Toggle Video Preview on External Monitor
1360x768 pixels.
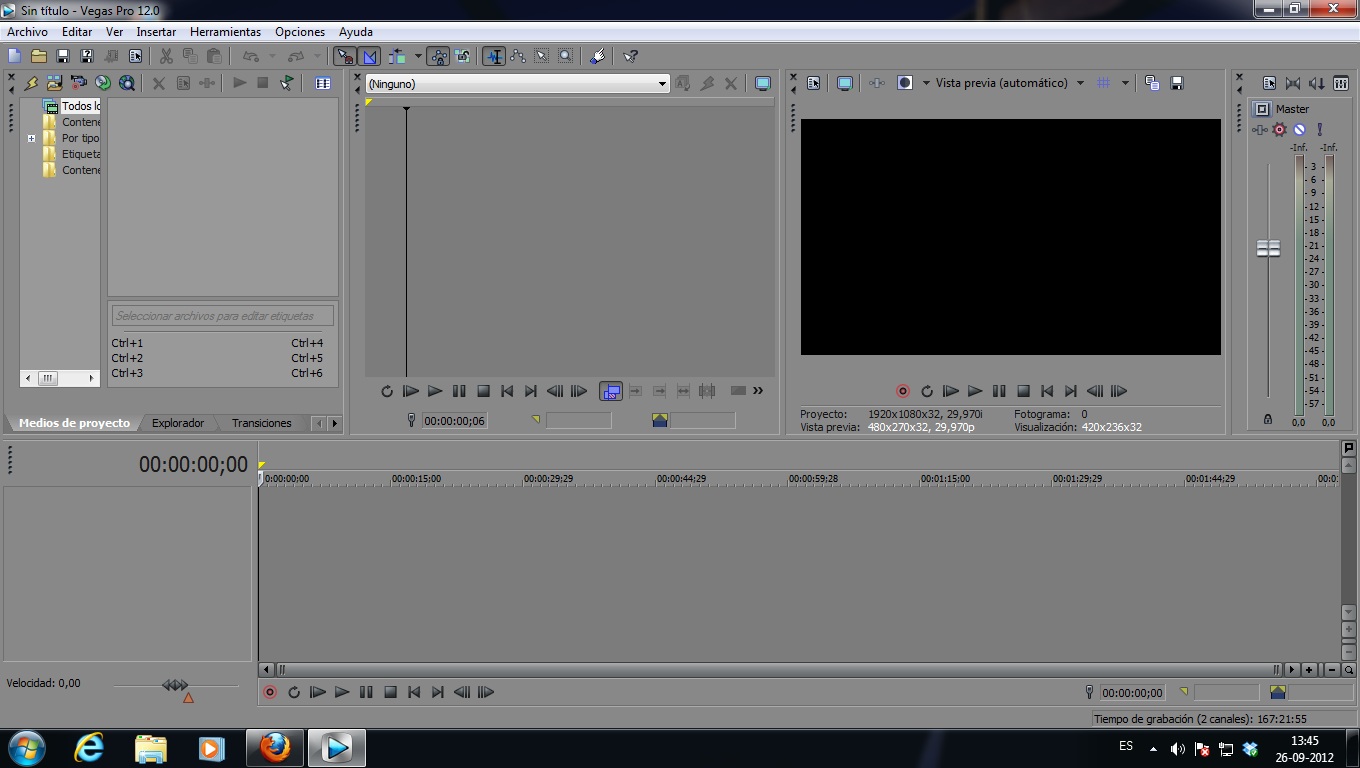click(845, 83)
